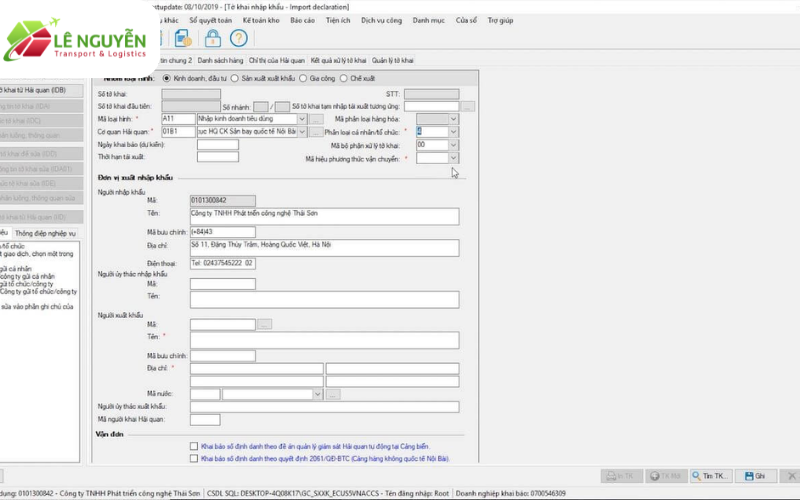800x500 pixels.
Task: Click the khai từ Hải quan (IDB) button
Action: coord(41,90)
